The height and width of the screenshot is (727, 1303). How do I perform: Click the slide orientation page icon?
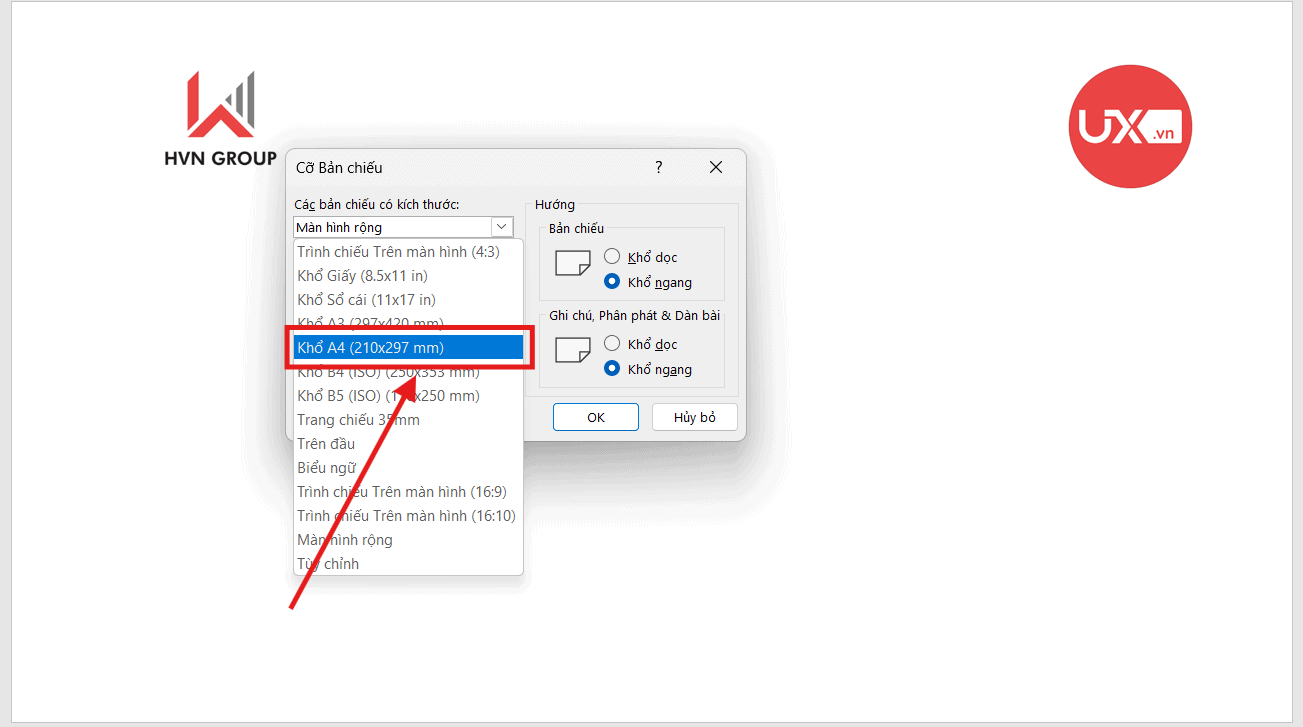pyautogui.click(x=572, y=263)
